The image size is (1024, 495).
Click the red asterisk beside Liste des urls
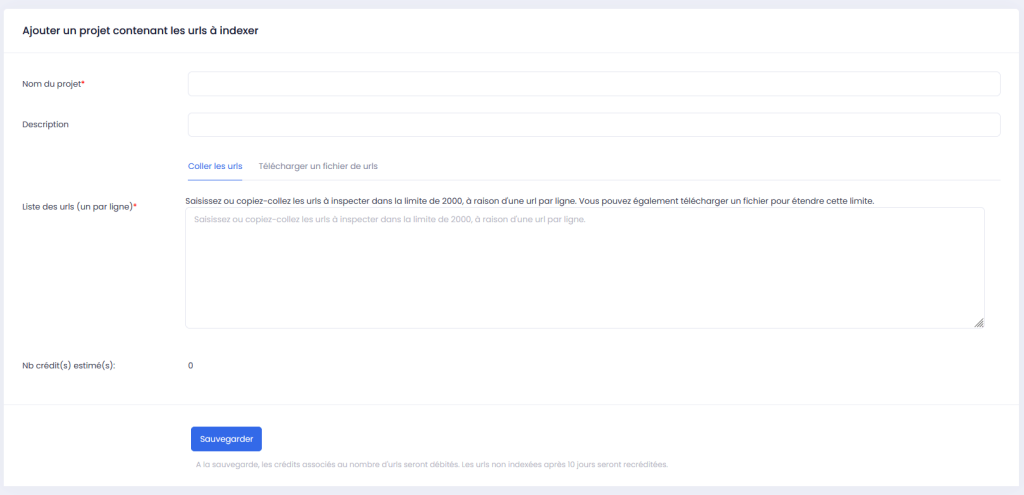click(x=135, y=207)
